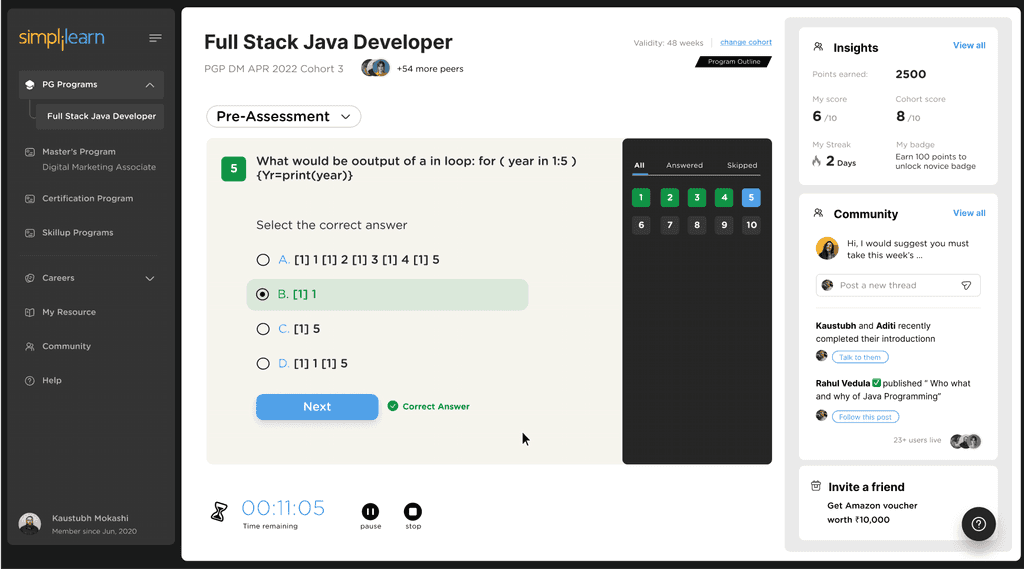Click the Skillup Programs sidebar icon
The height and width of the screenshot is (569, 1024).
pos(29,233)
